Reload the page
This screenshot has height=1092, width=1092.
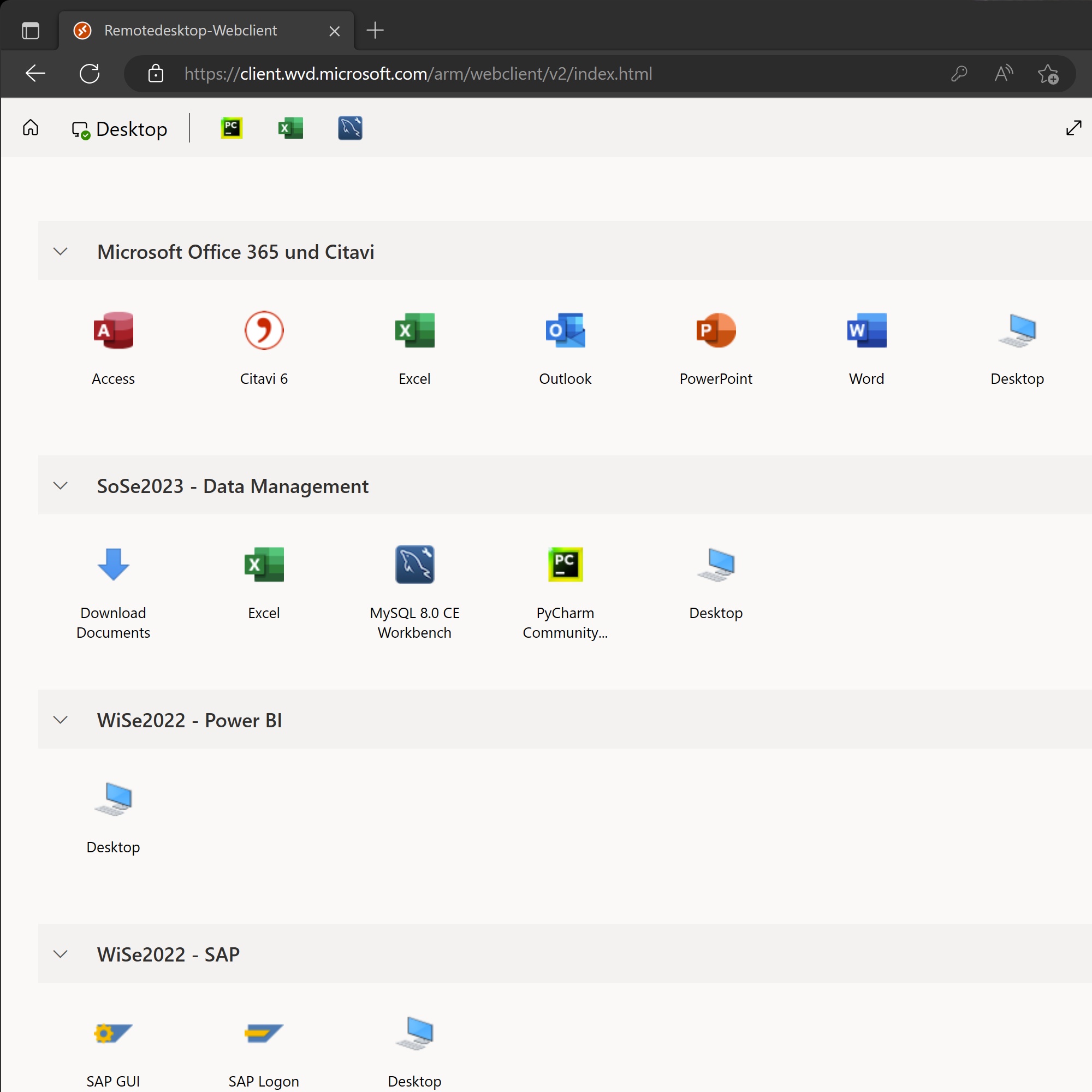point(90,74)
